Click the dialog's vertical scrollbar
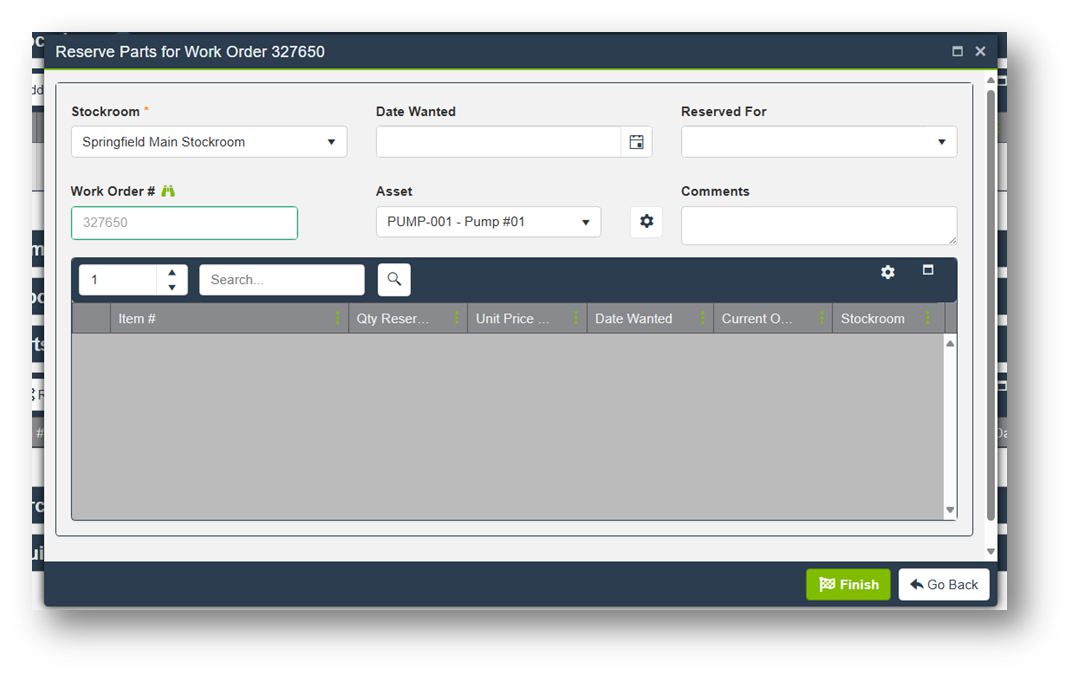 (x=991, y=300)
